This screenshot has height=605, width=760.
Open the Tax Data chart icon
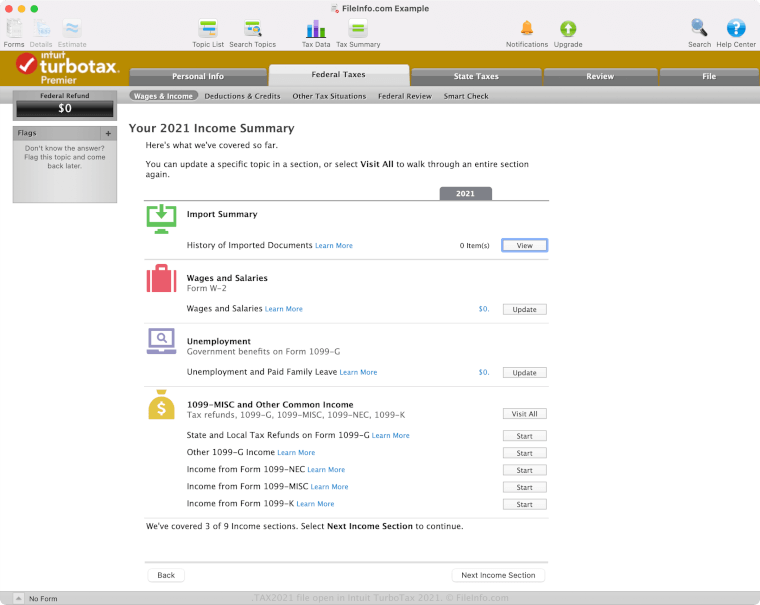click(x=316, y=29)
